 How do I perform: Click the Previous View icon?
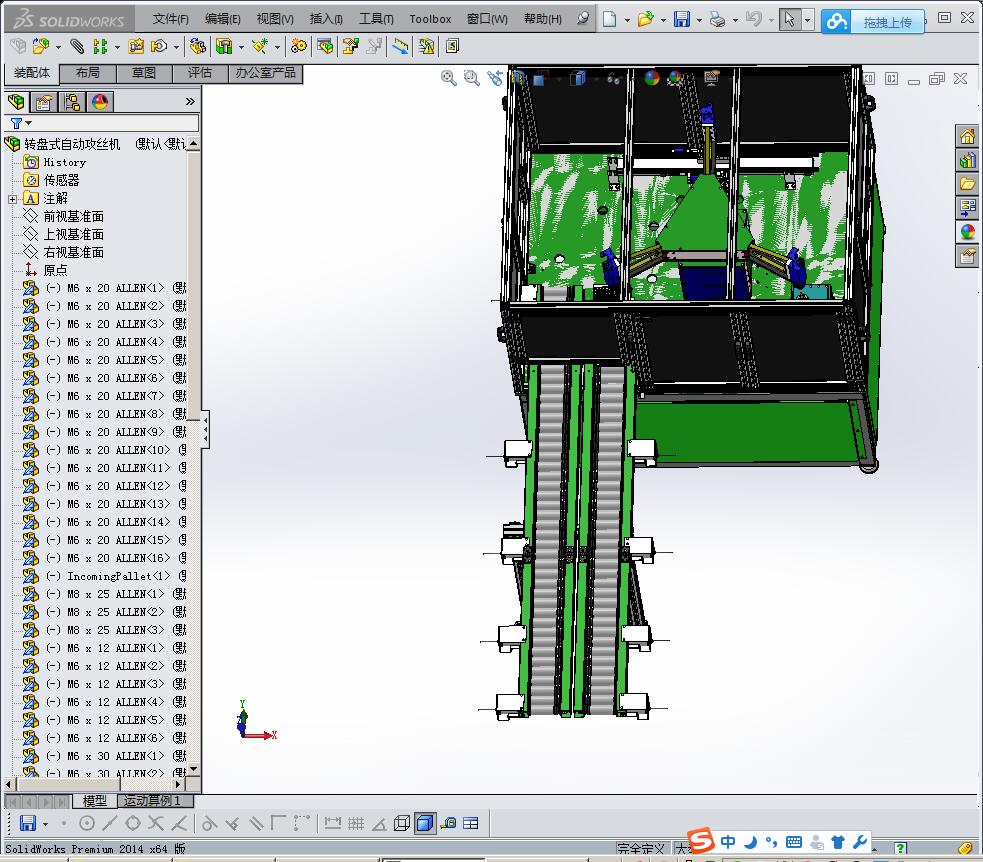pyautogui.click(x=495, y=78)
